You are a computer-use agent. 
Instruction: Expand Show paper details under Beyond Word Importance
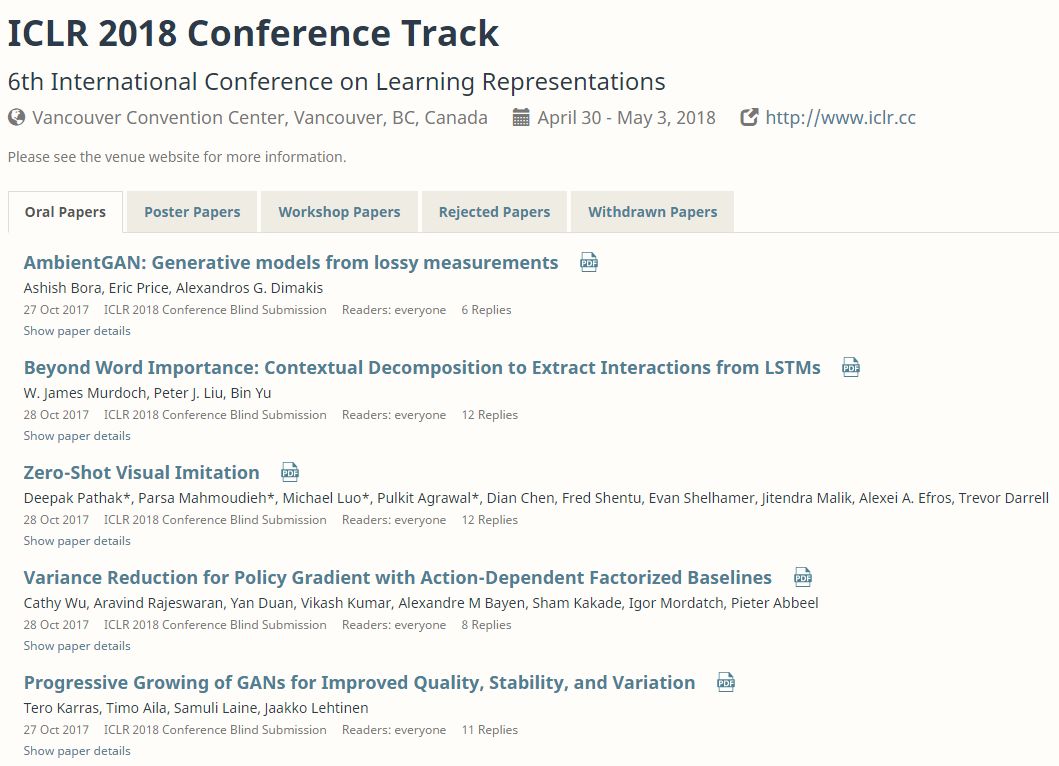(x=77, y=436)
